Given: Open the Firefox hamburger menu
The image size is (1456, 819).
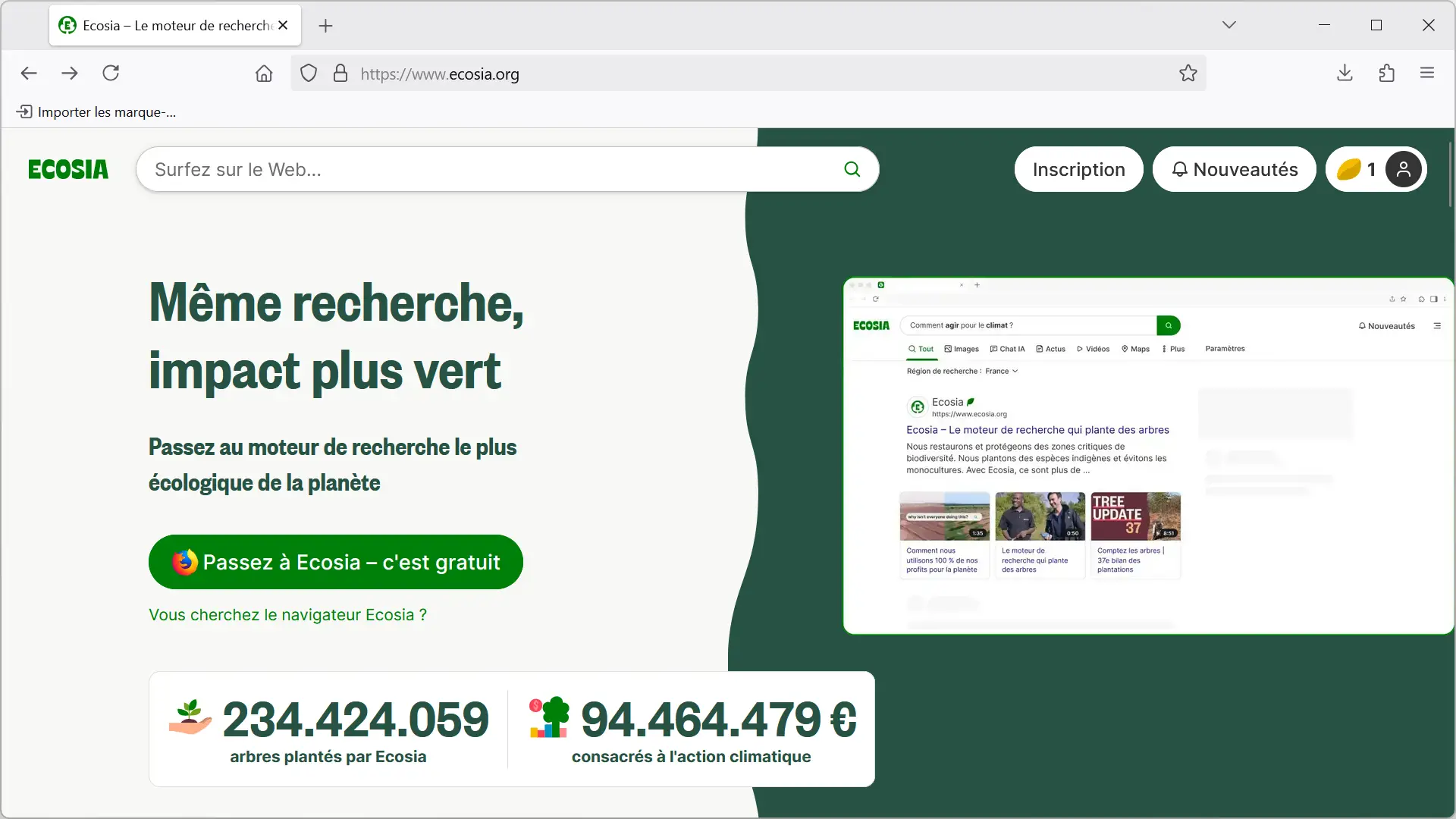Looking at the screenshot, I should point(1427,74).
